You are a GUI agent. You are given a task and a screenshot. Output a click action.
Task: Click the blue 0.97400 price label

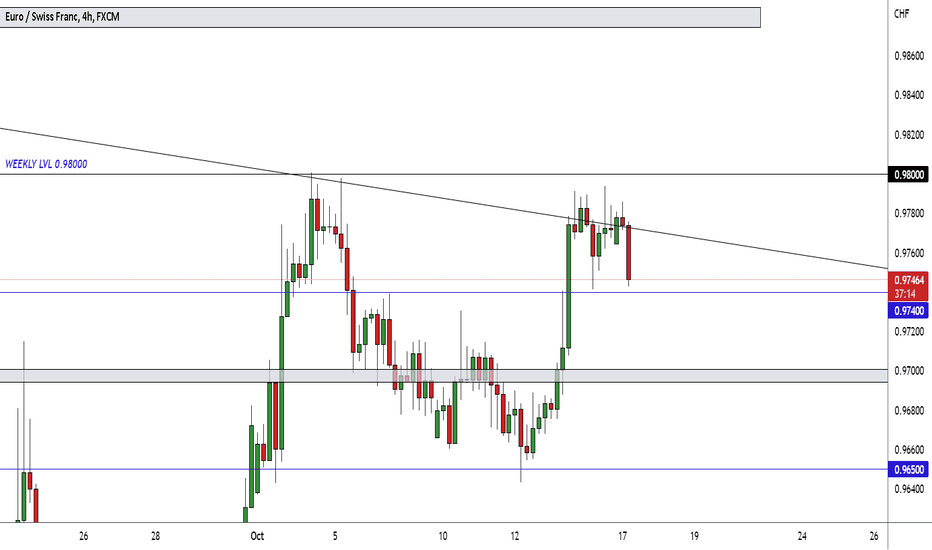click(909, 310)
